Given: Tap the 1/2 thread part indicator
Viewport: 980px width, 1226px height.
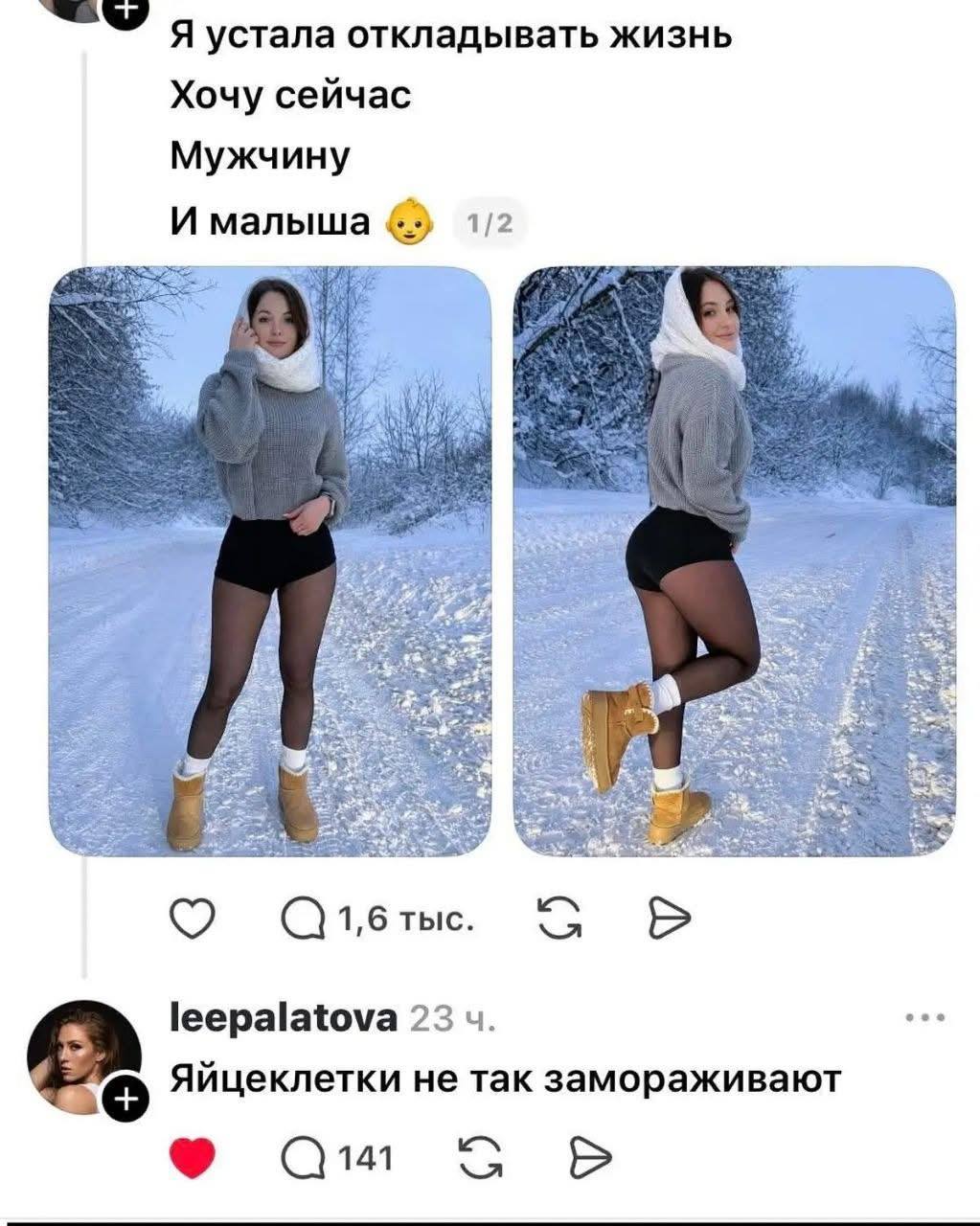Looking at the screenshot, I should click(488, 224).
